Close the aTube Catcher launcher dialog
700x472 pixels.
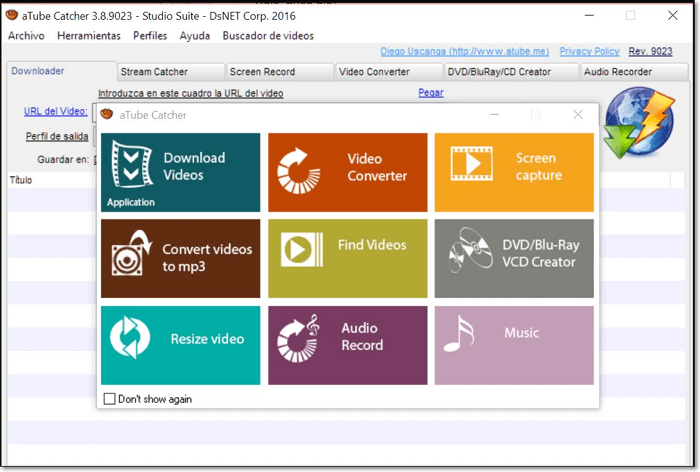(x=578, y=115)
